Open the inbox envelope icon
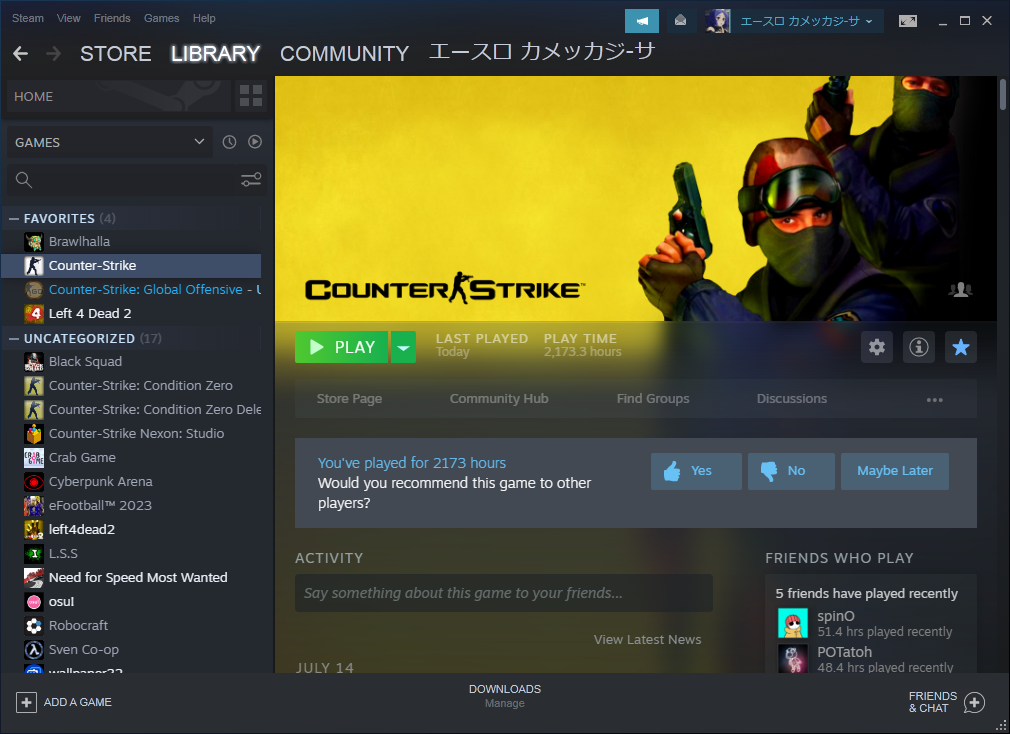 point(680,20)
